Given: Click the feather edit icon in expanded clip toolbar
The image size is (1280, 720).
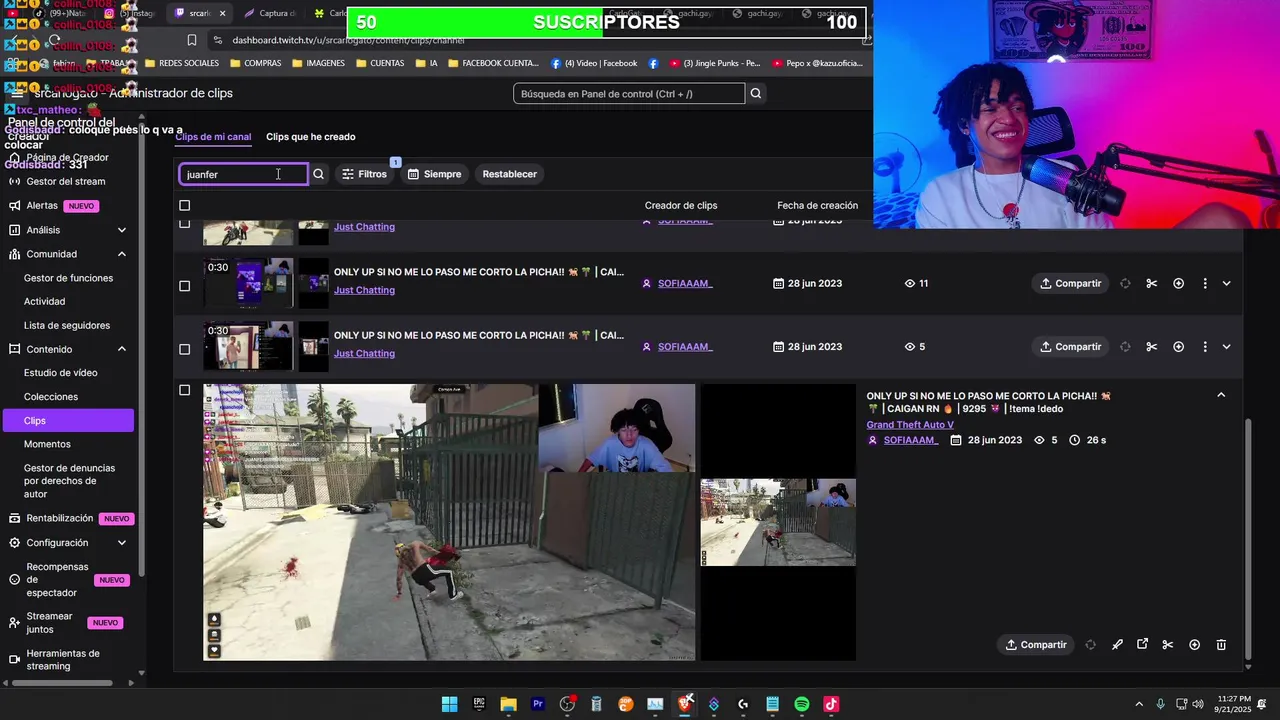Looking at the screenshot, I should (1117, 645).
